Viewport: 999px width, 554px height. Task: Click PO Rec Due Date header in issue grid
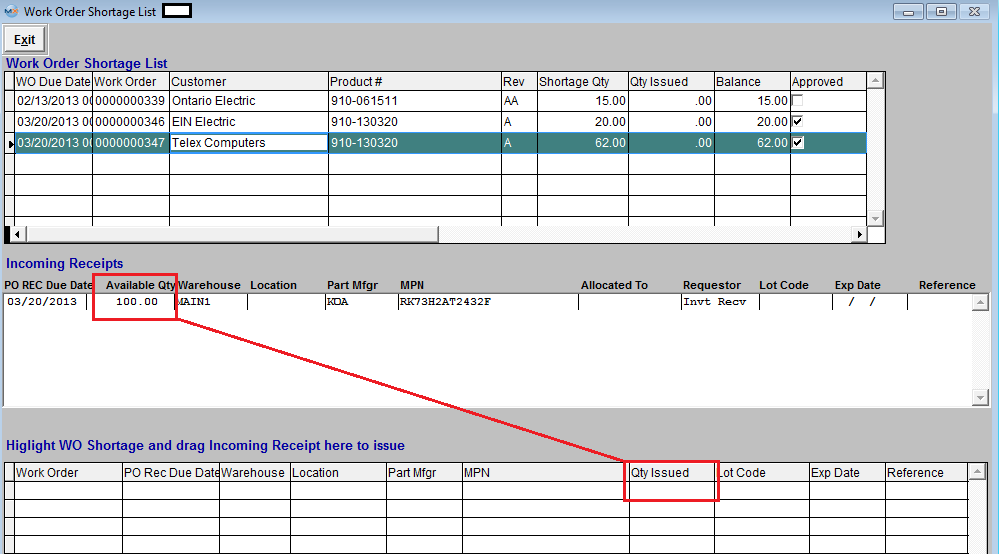pyautogui.click(x=171, y=472)
